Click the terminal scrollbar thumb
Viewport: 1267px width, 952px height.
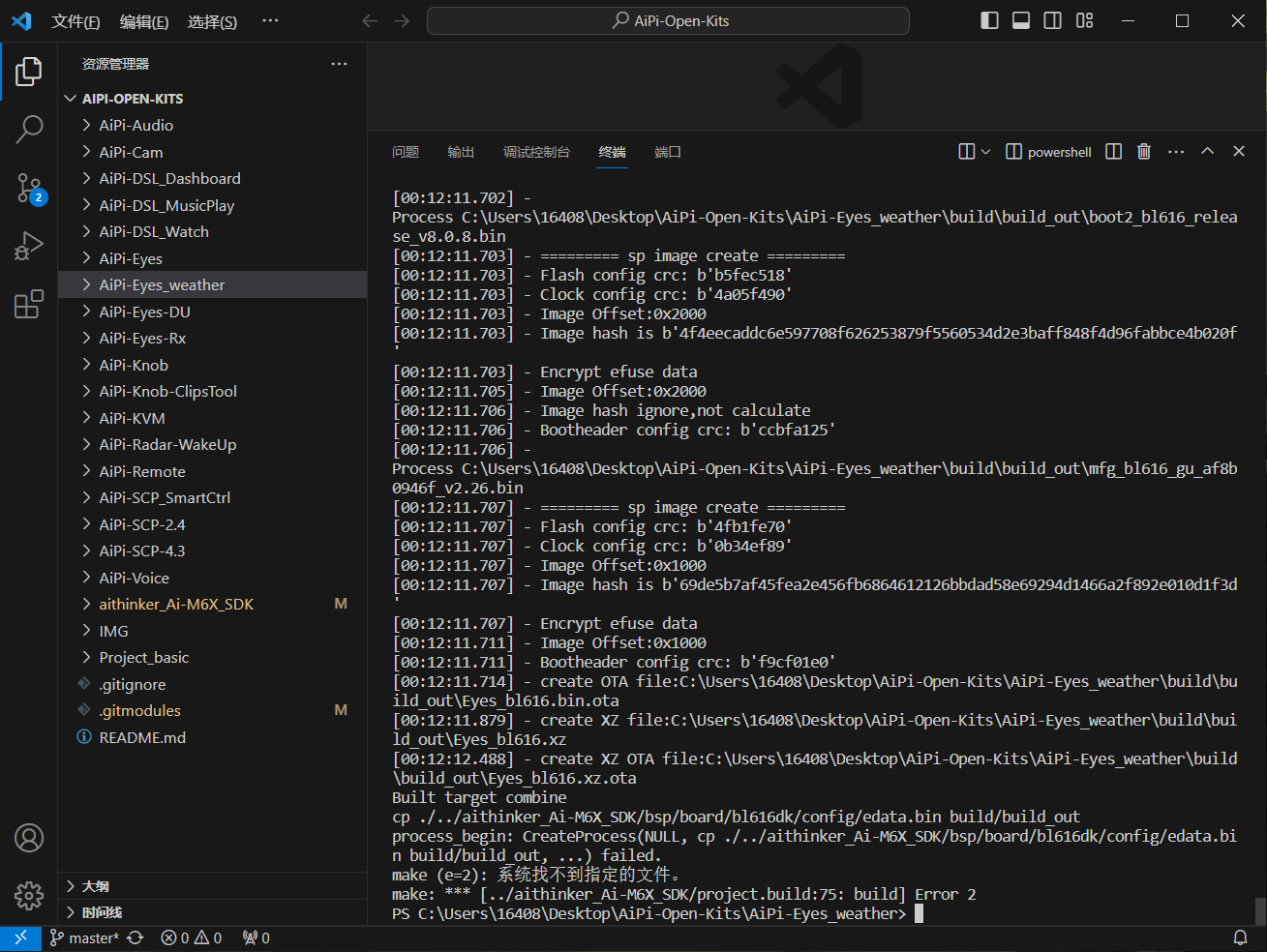coord(1260,910)
